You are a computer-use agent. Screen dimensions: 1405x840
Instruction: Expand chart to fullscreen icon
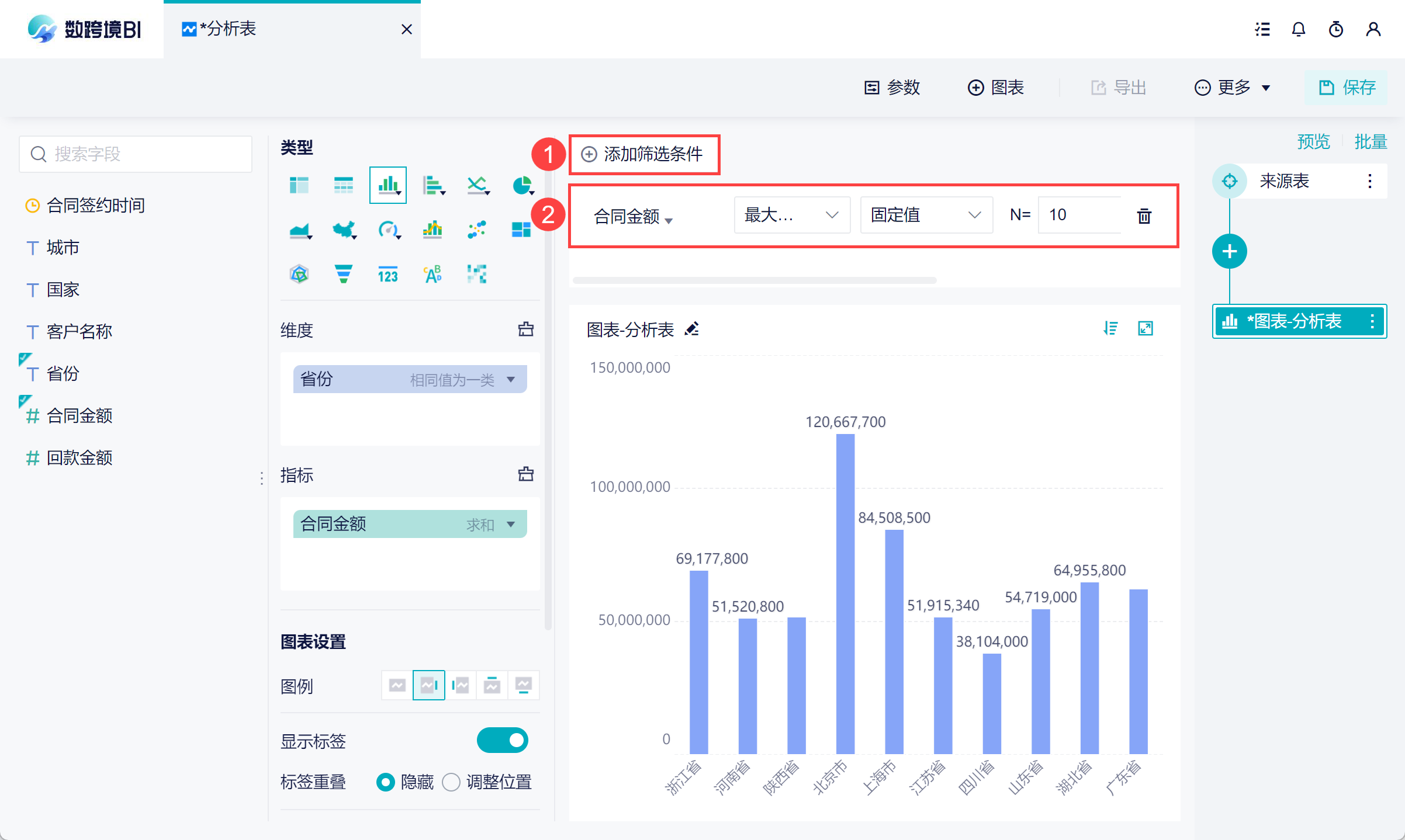(x=1146, y=328)
